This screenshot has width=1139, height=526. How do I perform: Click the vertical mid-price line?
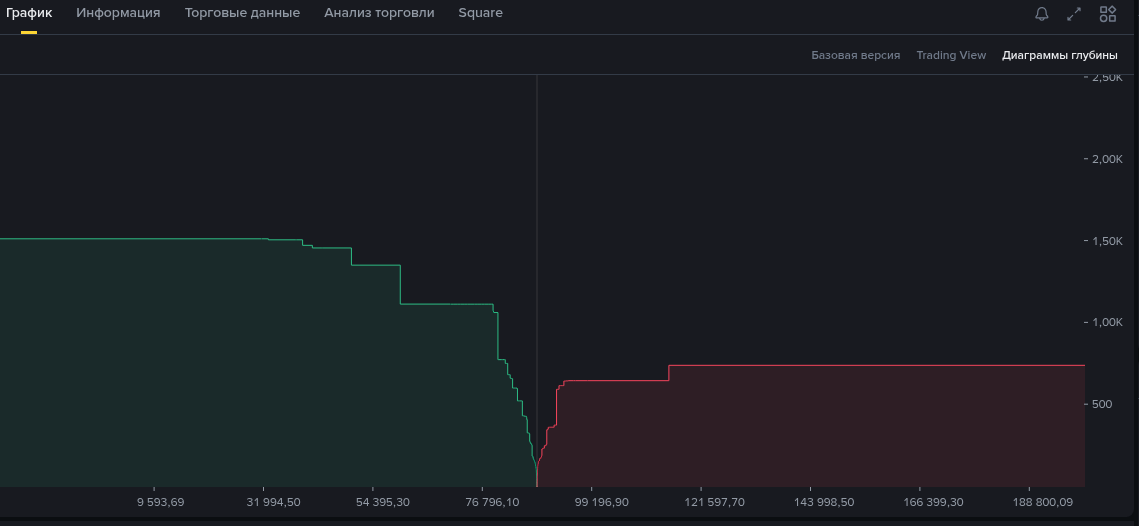pos(537,250)
